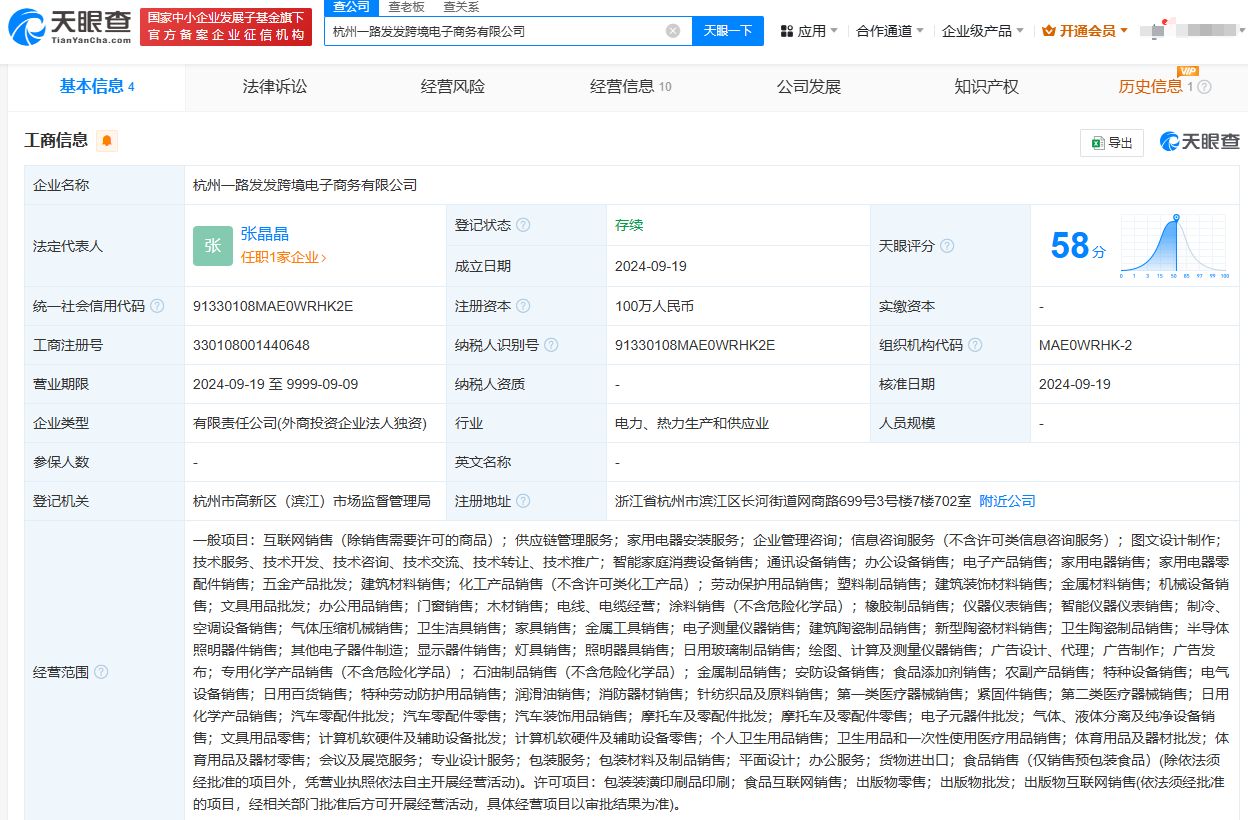
Task: Click the 杭州市高新区（滨江）市场监督管理局 authority value
Action: pos(312,501)
